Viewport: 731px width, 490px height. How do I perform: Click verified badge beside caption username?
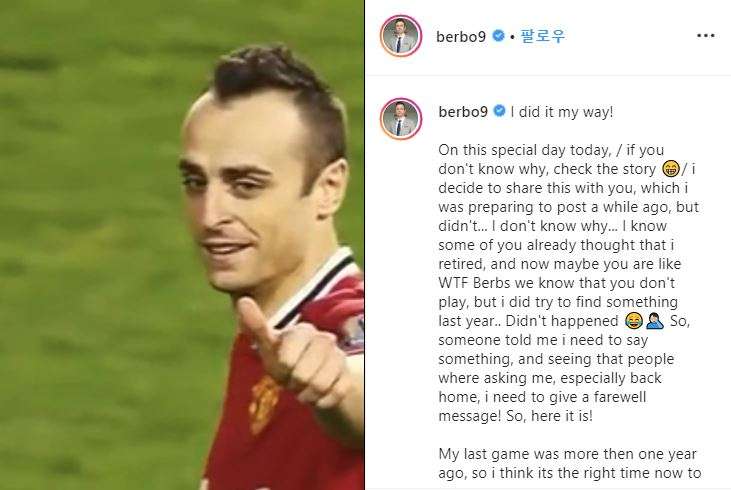point(499,111)
